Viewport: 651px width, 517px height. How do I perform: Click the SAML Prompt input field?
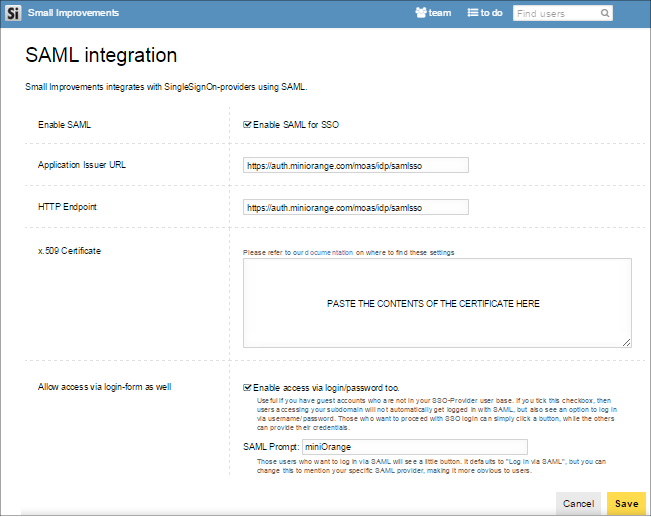415,447
